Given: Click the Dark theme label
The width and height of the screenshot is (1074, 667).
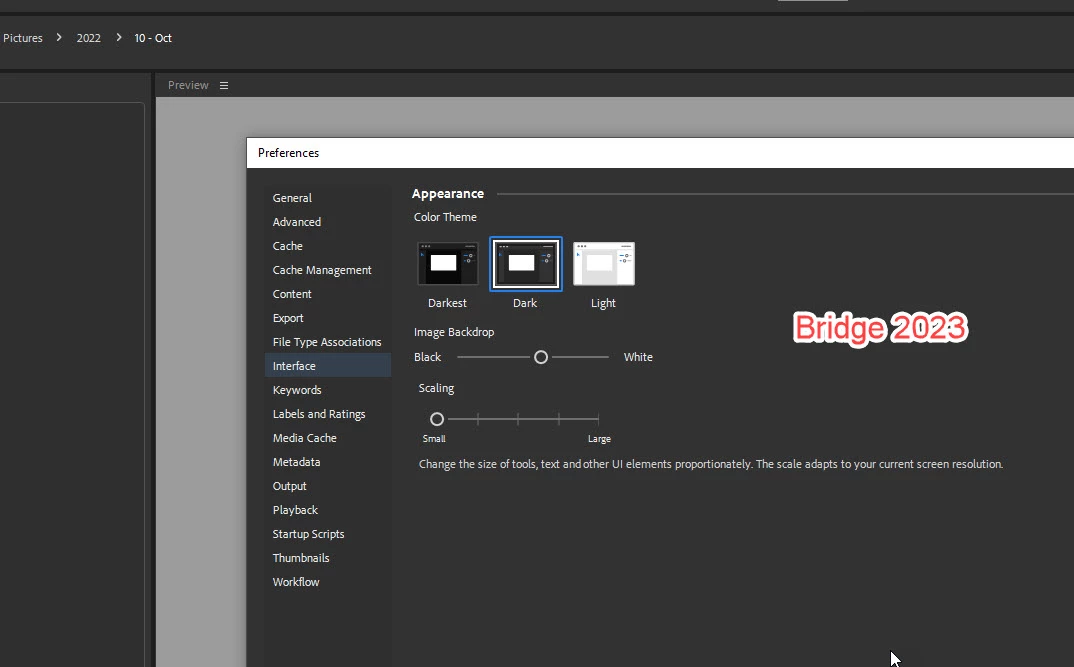Looking at the screenshot, I should [525, 303].
